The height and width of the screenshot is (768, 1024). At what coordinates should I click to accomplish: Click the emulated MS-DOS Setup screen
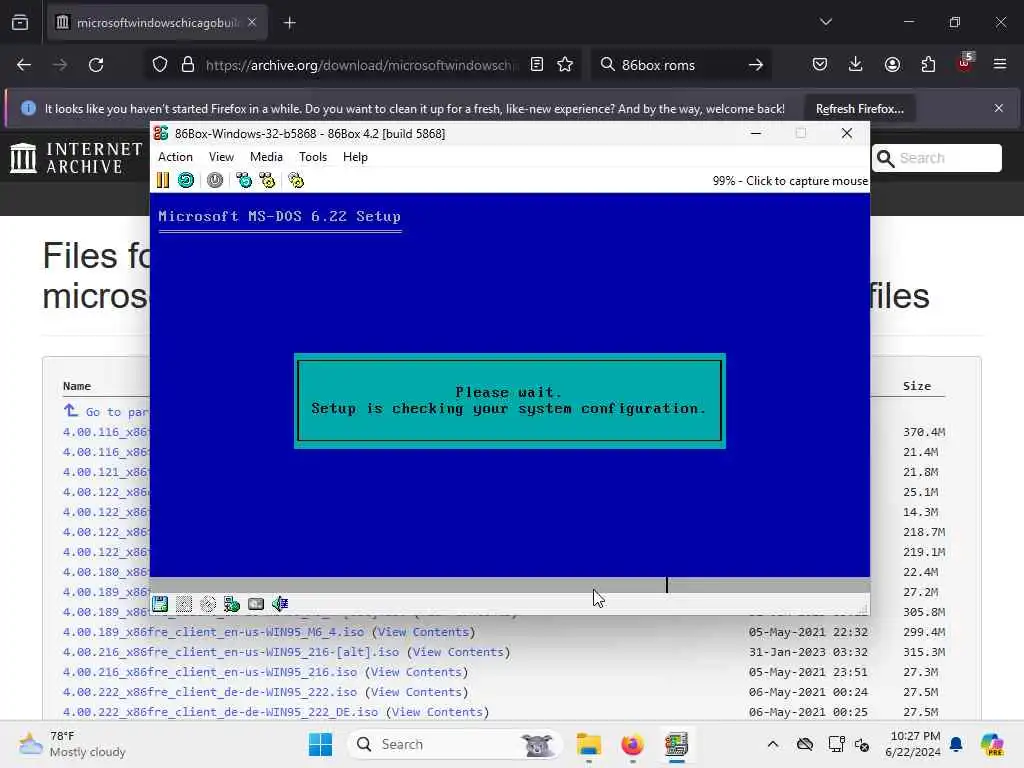click(509, 385)
